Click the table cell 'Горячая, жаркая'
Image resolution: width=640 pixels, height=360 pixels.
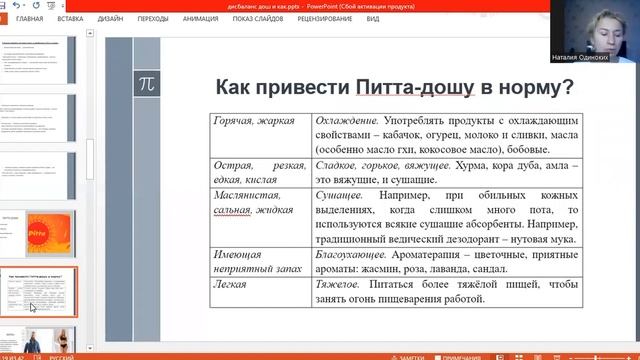tap(260, 136)
